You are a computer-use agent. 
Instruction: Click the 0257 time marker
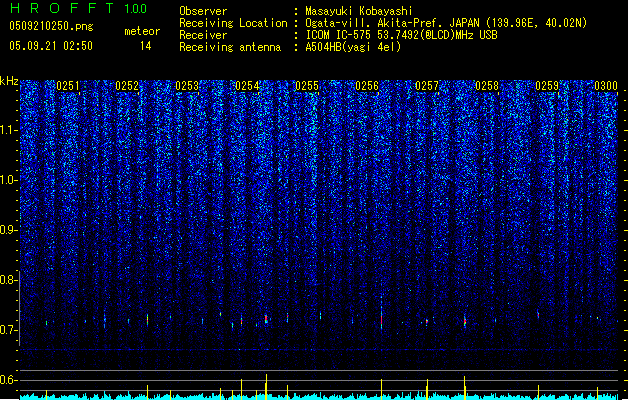click(x=427, y=86)
